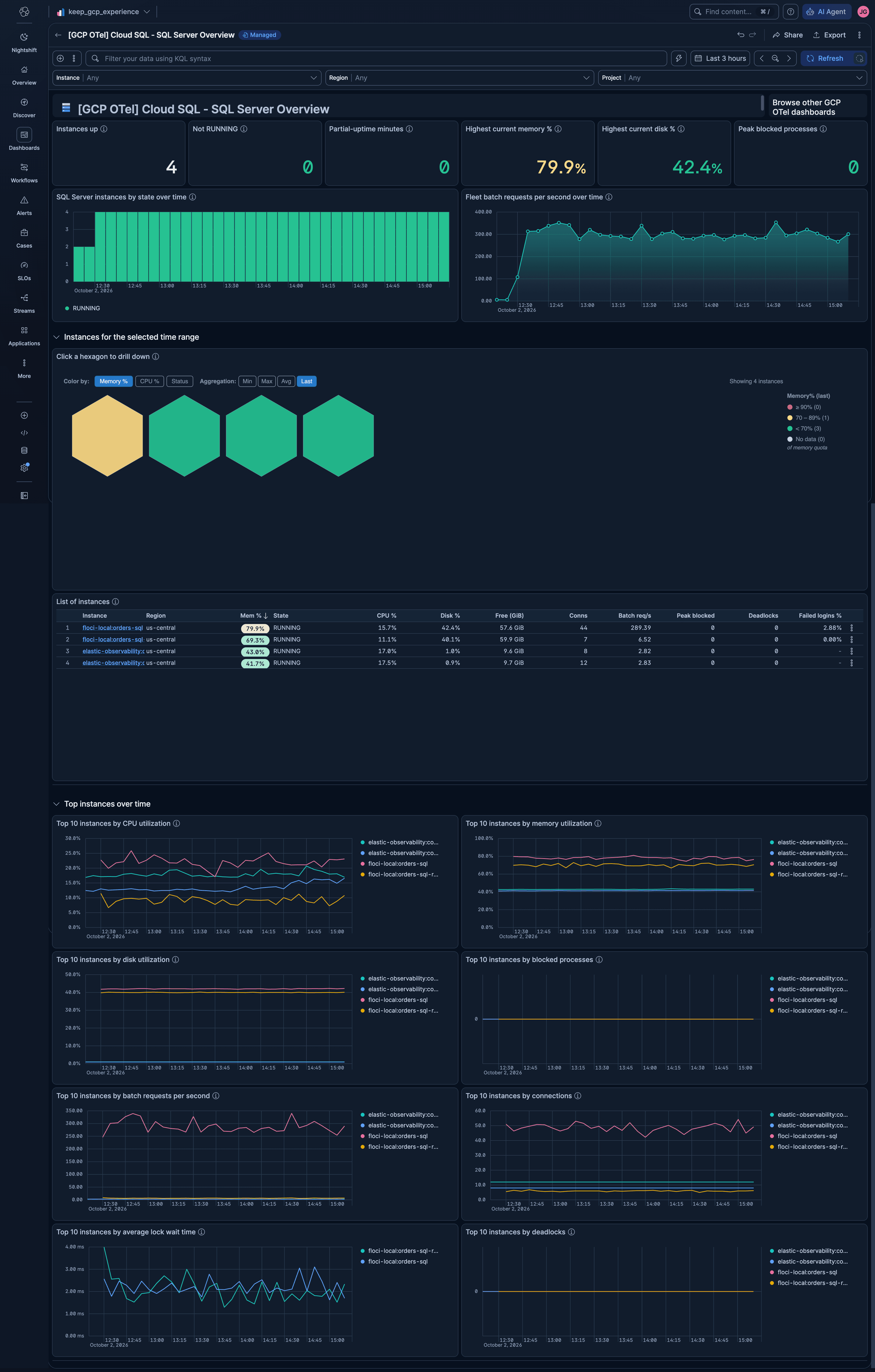This screenshot has height=1372, width=875.
Task: Click the Export button
Action: click(829, 35)
